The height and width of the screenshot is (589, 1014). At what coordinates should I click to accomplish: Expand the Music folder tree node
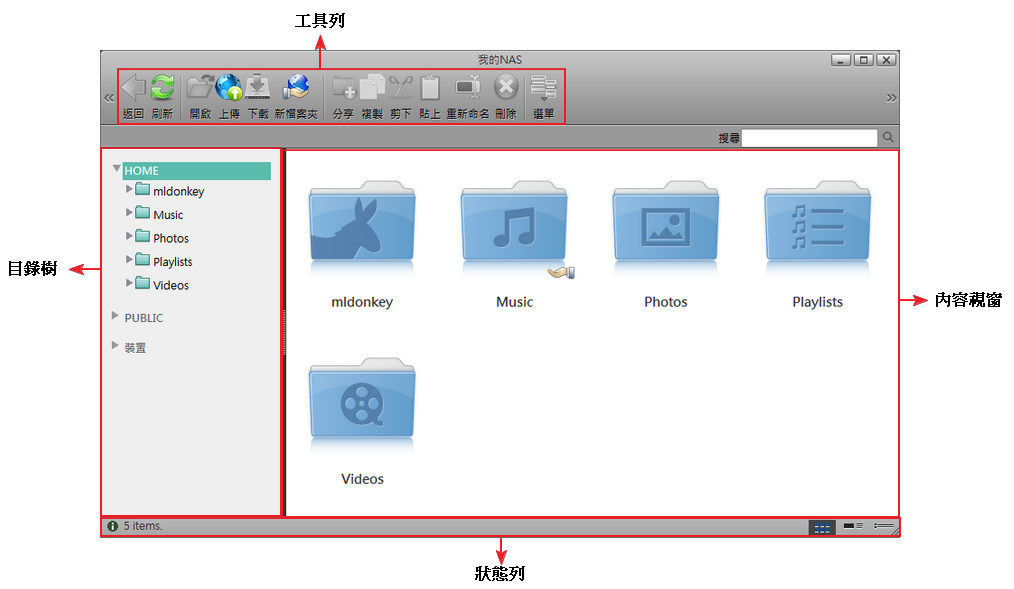pos(129,212)
